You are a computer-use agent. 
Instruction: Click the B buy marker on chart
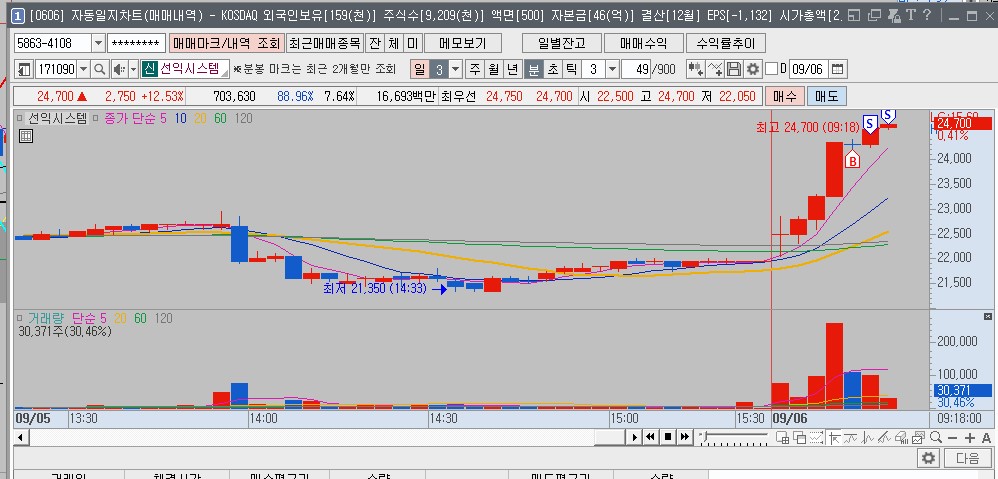point(852,160)
